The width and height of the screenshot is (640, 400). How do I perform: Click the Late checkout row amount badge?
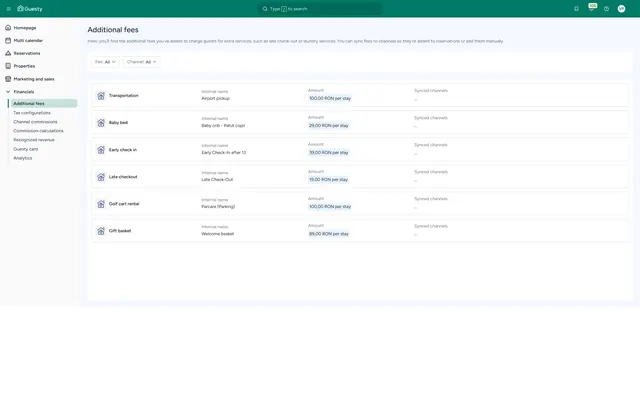(x=328, y=180)
